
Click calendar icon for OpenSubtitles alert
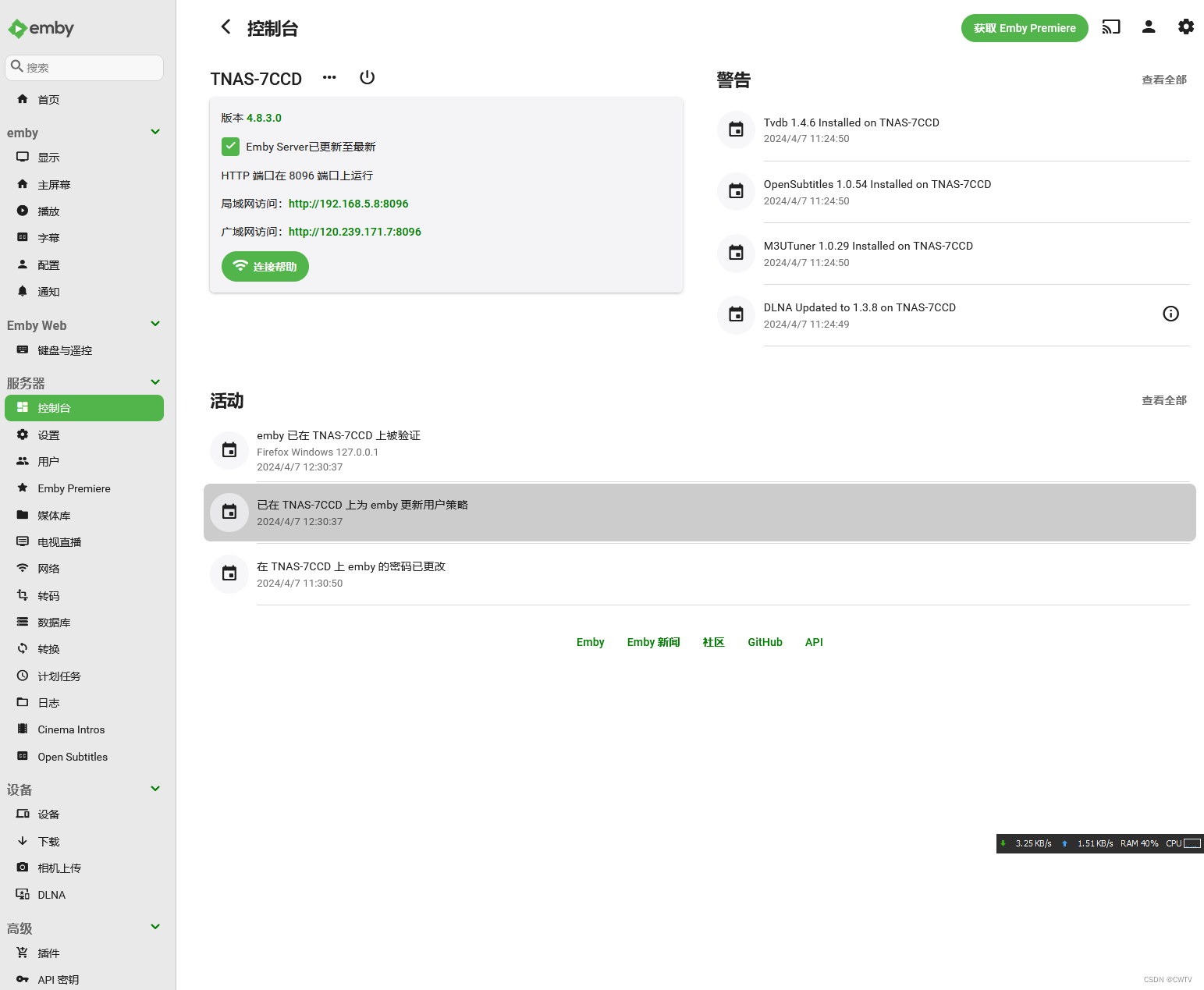(736, 191)
